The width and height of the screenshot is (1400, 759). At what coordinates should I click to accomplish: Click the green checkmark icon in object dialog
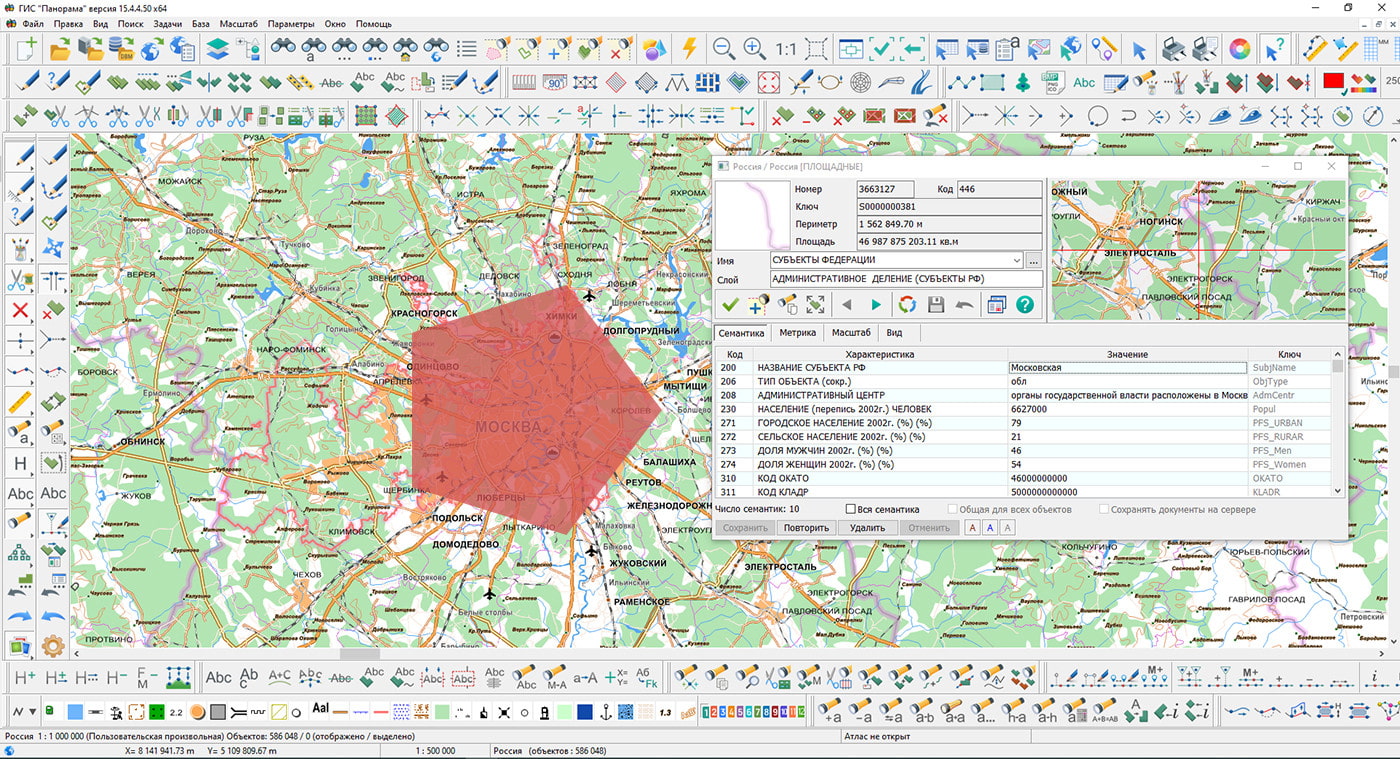tap(730, 305)
